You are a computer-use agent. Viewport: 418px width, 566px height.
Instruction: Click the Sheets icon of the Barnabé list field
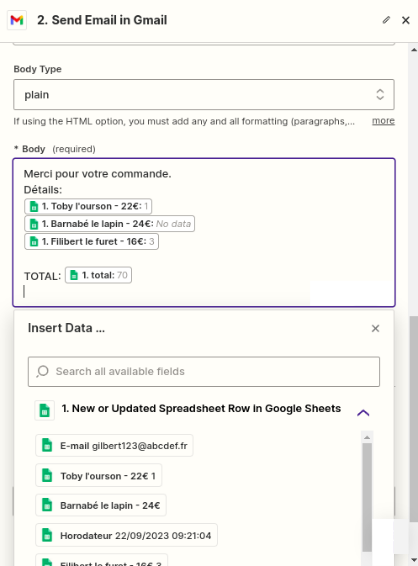[47, 505]
